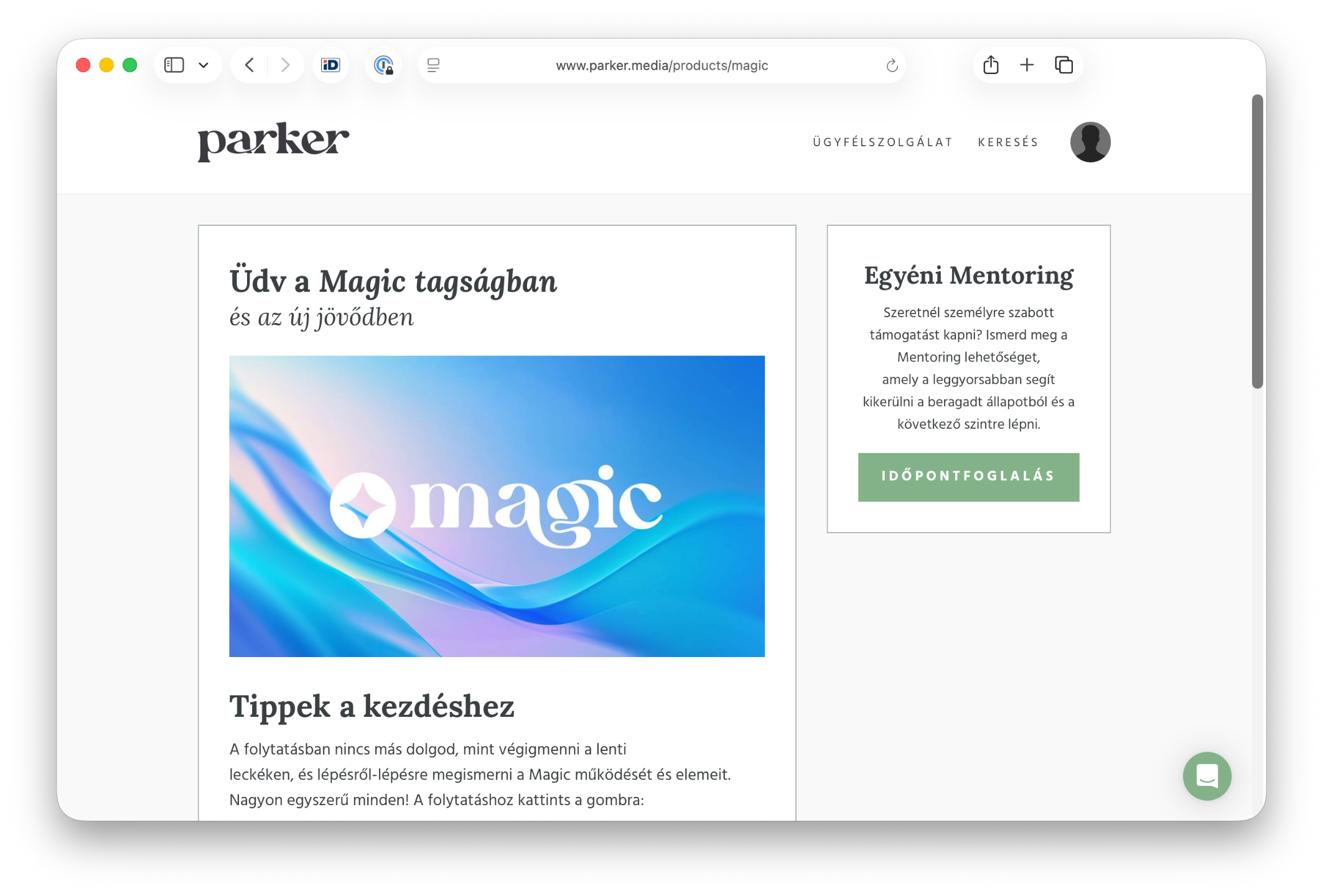This screenshot has height=896, width=1323.
Task: Go back with the back arrow
Action: click(250, 65)
